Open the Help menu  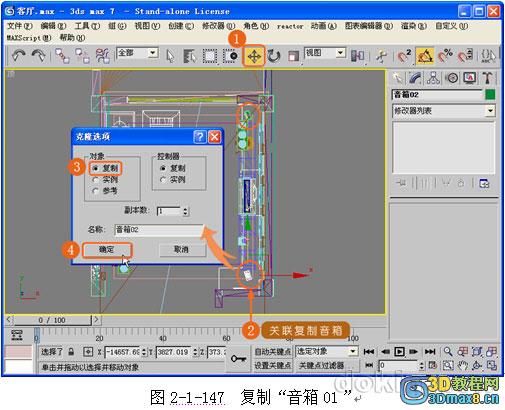pyautogui.click(x=72, y=38)
